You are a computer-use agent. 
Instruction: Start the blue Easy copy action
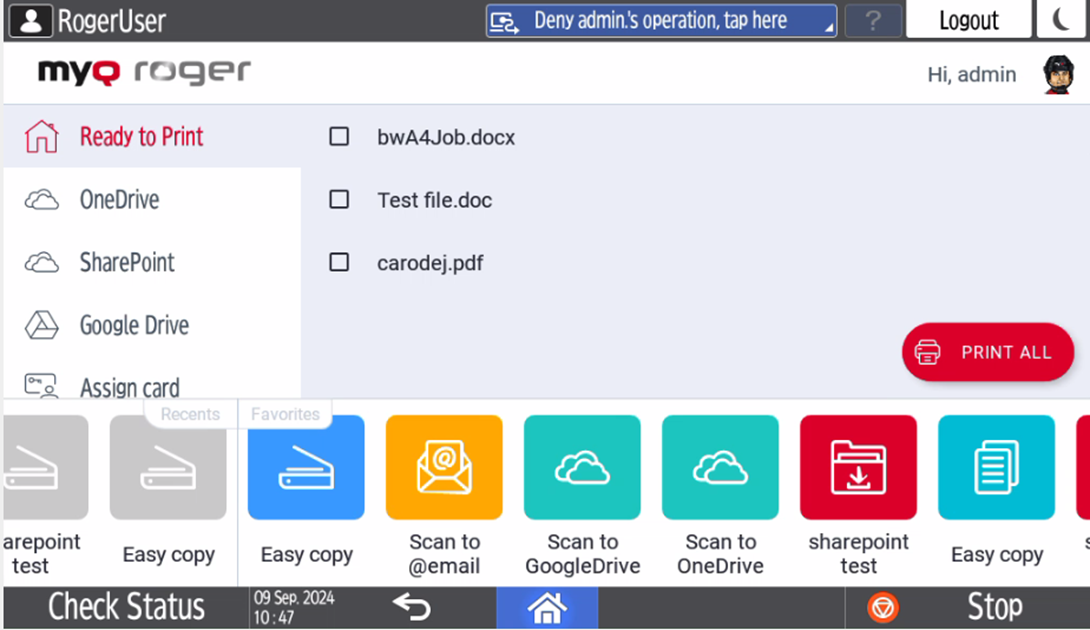coord(306,468)
